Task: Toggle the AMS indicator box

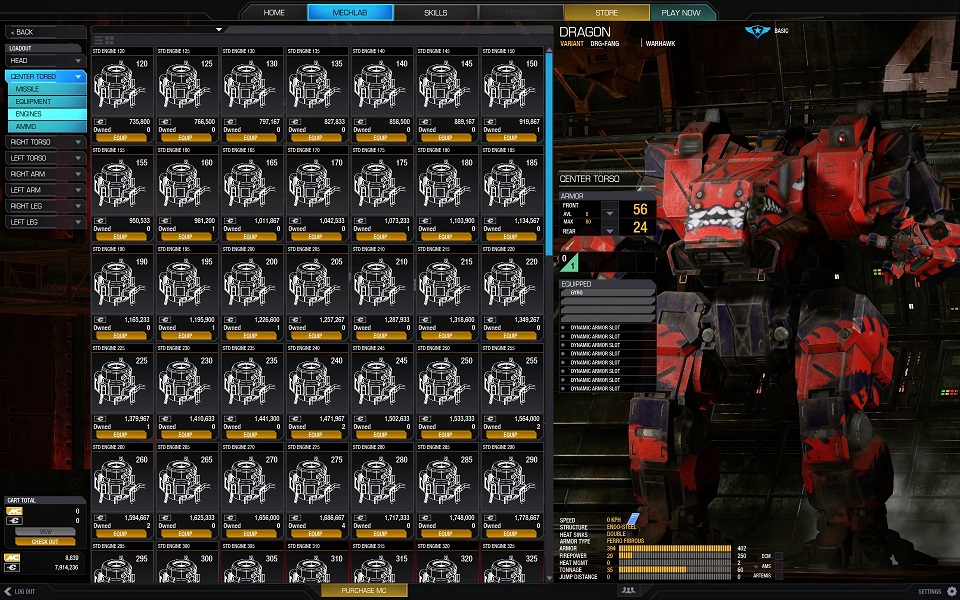Action: (779, 566)
